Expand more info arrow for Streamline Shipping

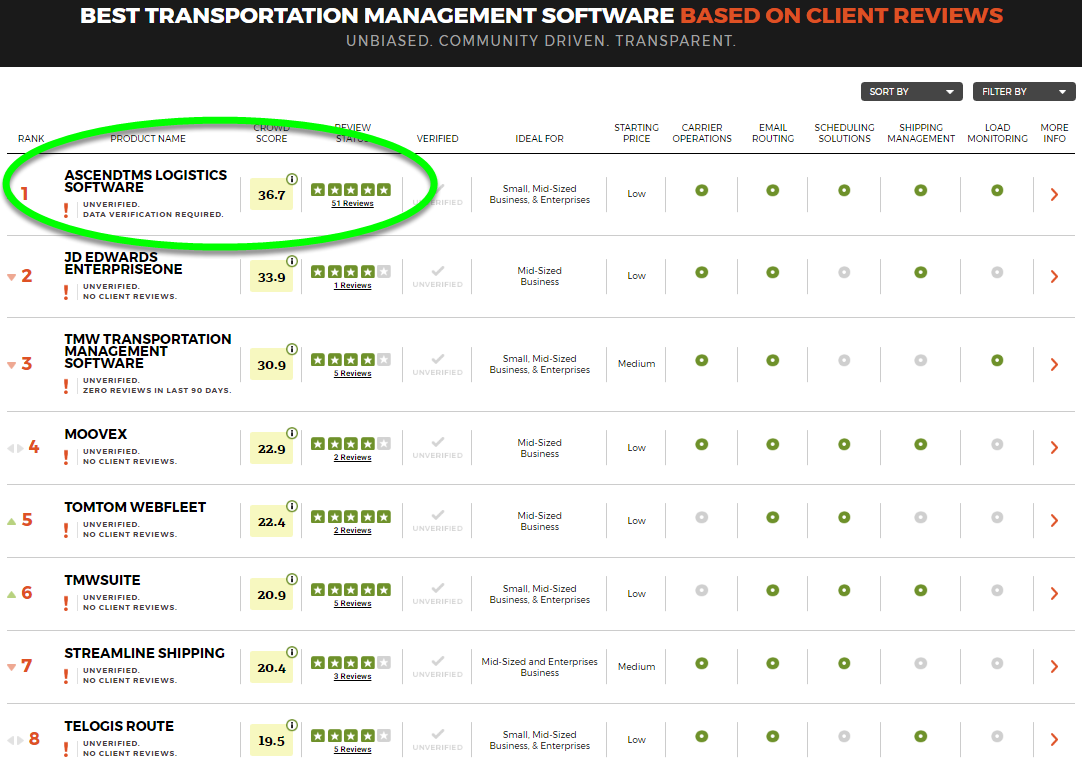(x=1054, y=667)
